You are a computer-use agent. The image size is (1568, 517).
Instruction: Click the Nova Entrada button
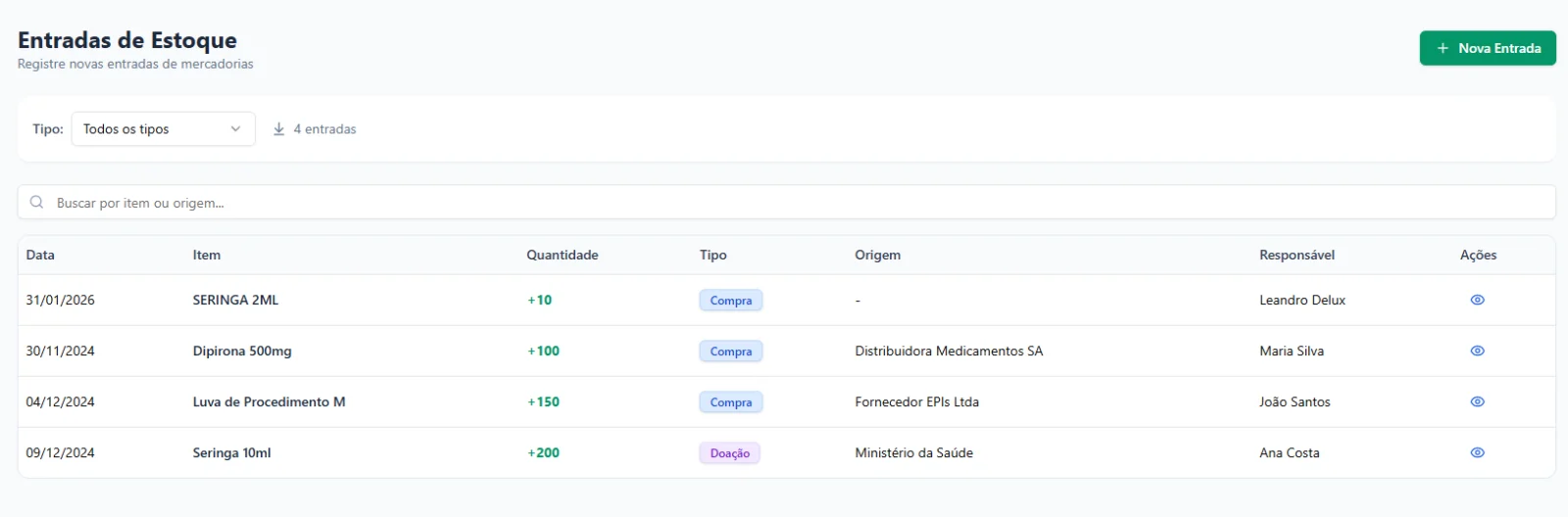[1488, 48]
